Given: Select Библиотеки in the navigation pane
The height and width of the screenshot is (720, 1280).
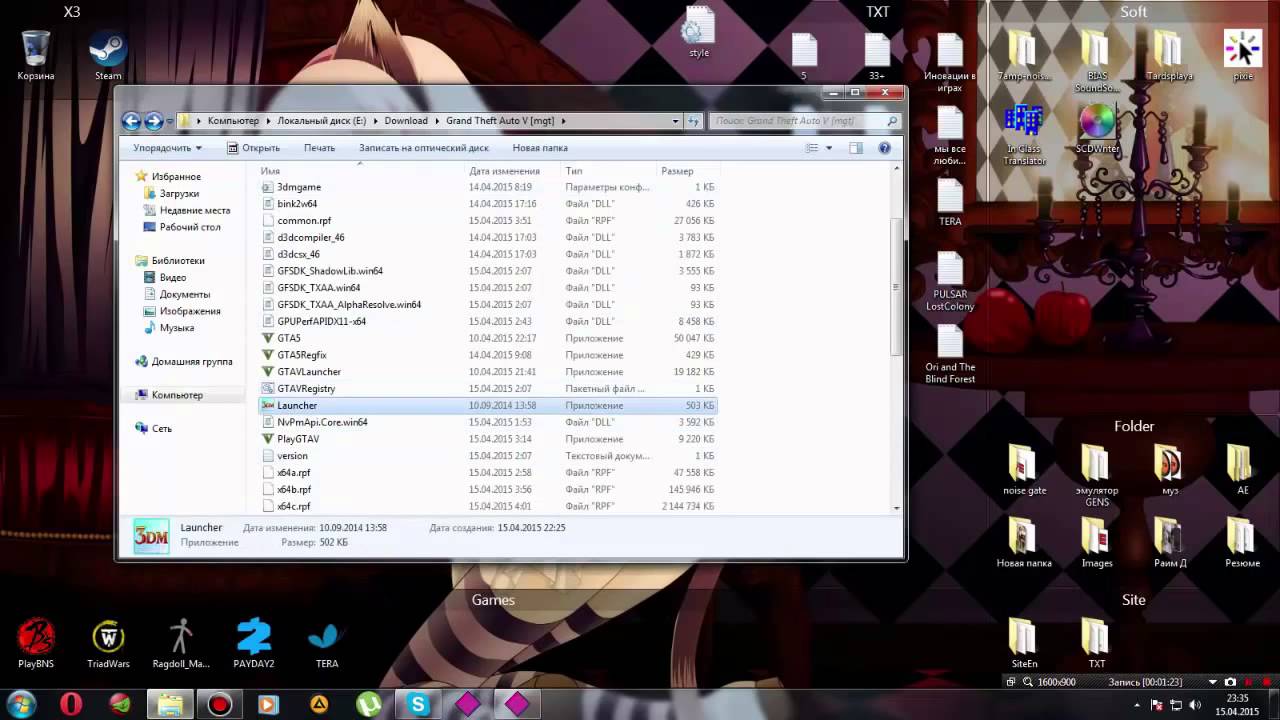Looking at the screenshot, I should pos(170,260).
